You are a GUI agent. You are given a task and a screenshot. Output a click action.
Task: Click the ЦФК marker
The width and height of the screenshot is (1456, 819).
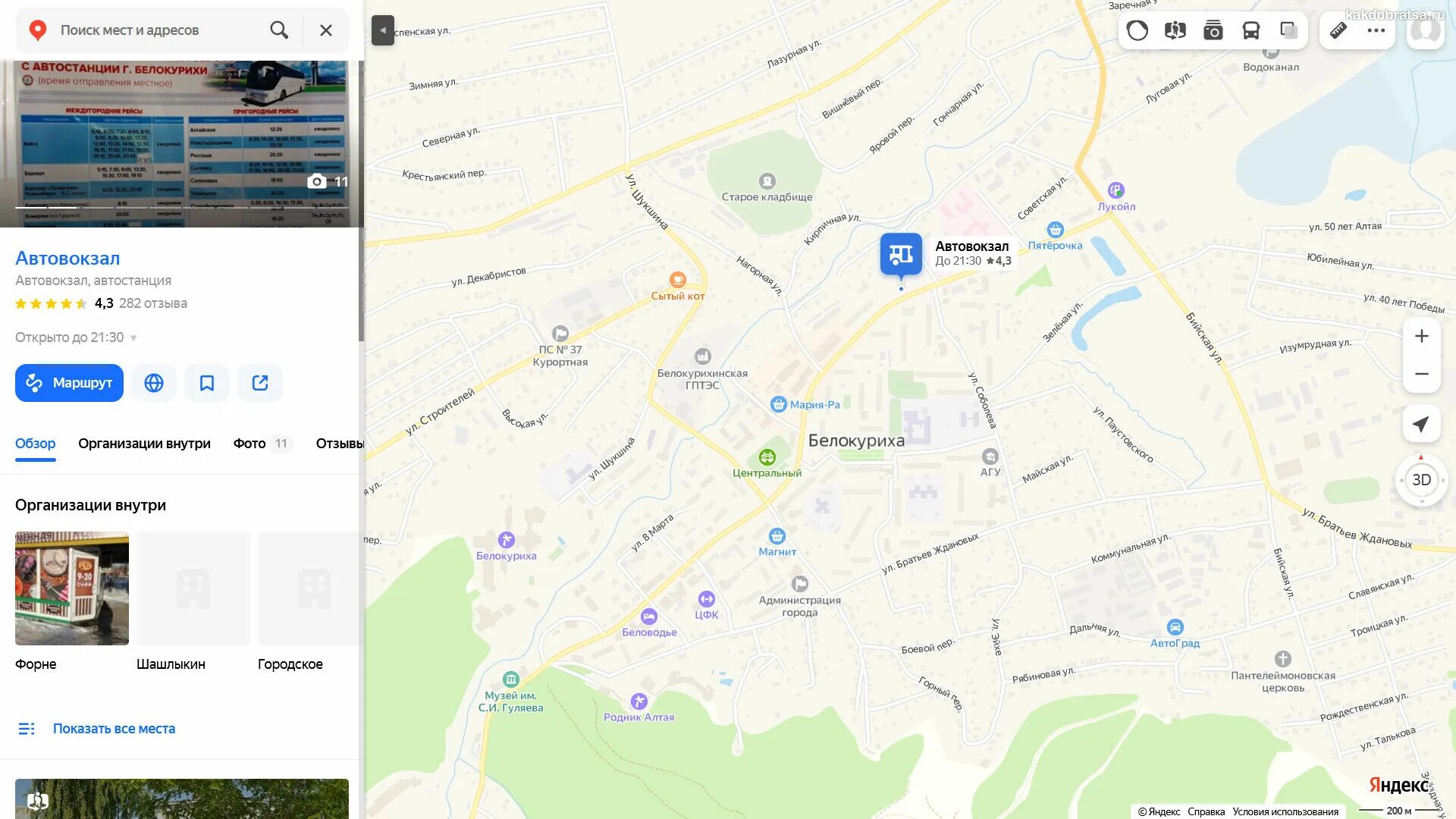(707, 599)
